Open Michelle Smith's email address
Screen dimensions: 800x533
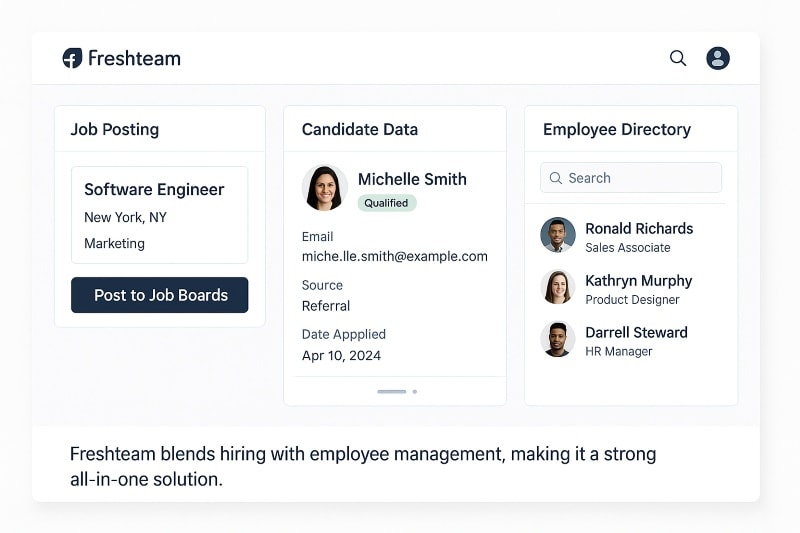395,256
